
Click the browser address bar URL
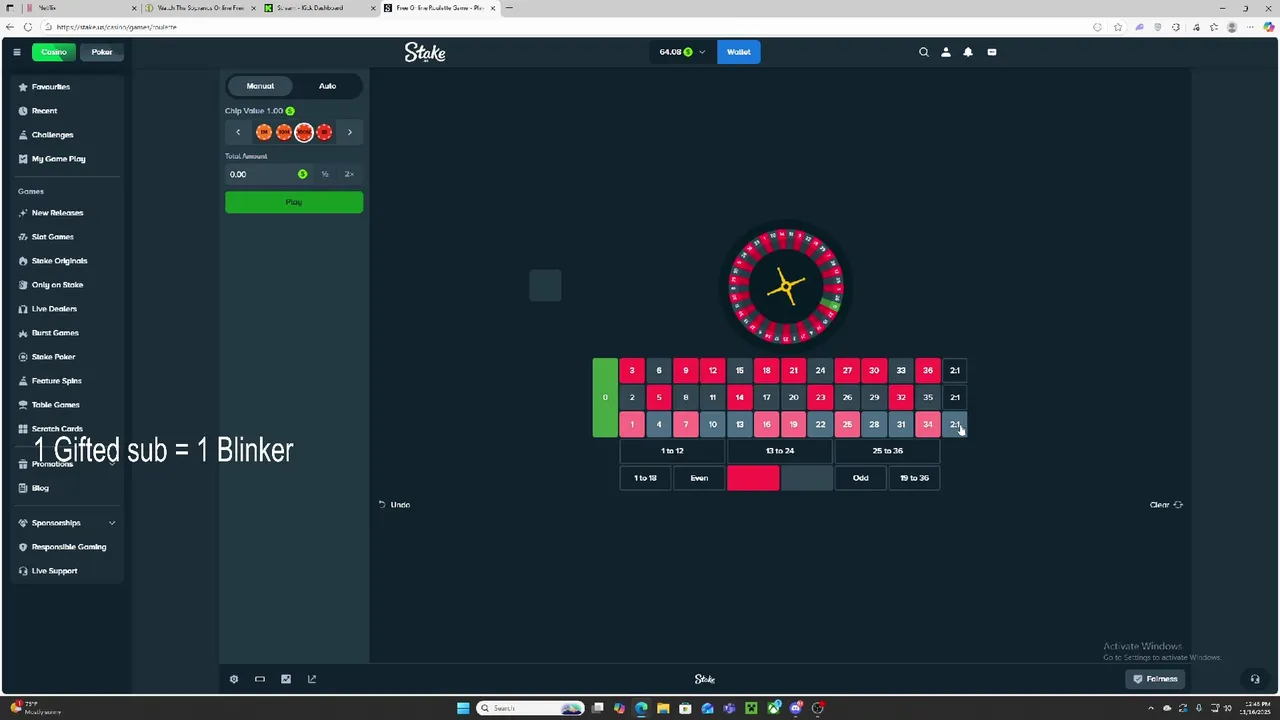click(x=117, y=27)
